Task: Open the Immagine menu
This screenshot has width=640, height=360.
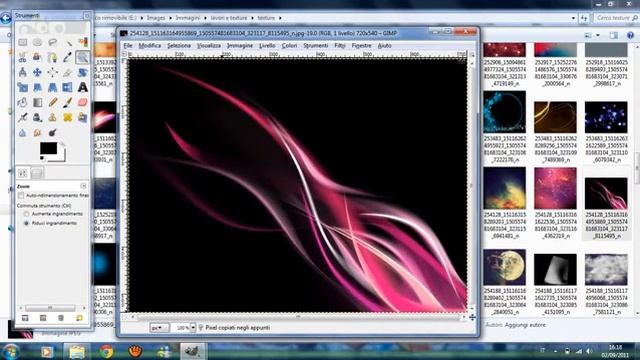Action: point(240,46)
